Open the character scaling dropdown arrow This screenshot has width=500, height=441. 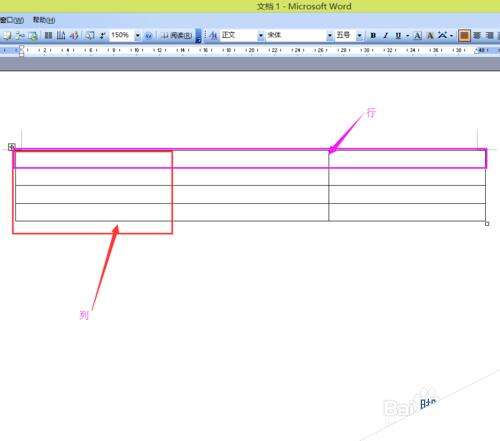pyautogui.click(x=451, y=35)
